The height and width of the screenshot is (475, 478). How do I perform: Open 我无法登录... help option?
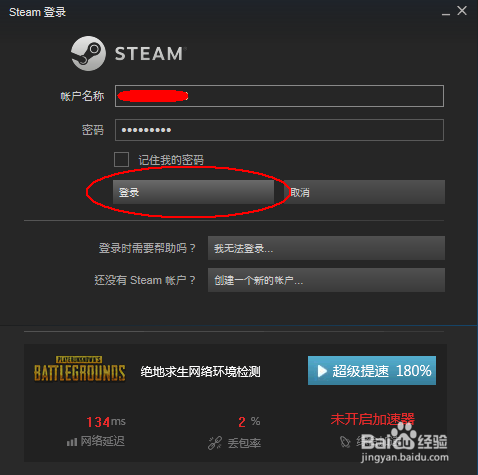point(326,248)
